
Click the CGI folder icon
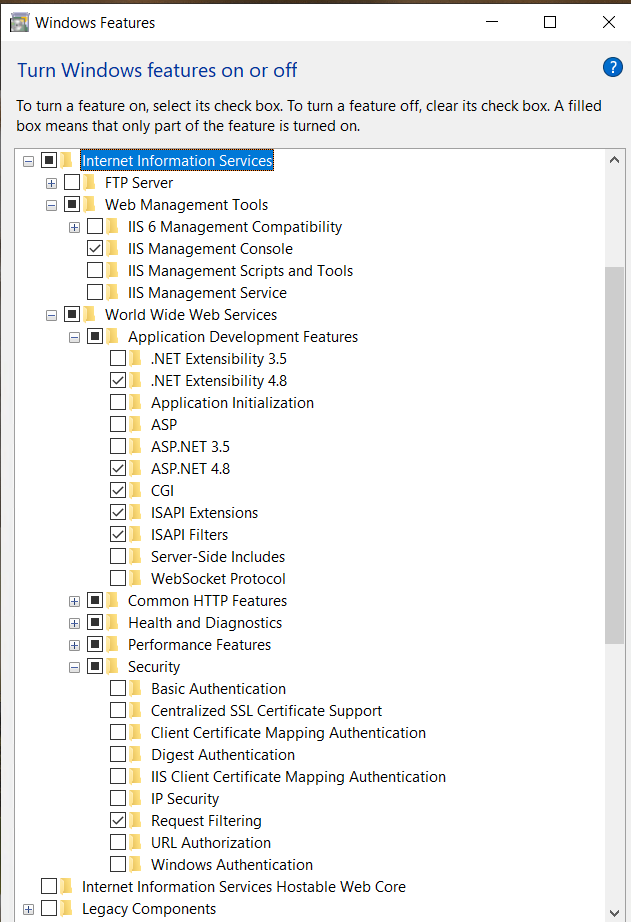point(135,490)
